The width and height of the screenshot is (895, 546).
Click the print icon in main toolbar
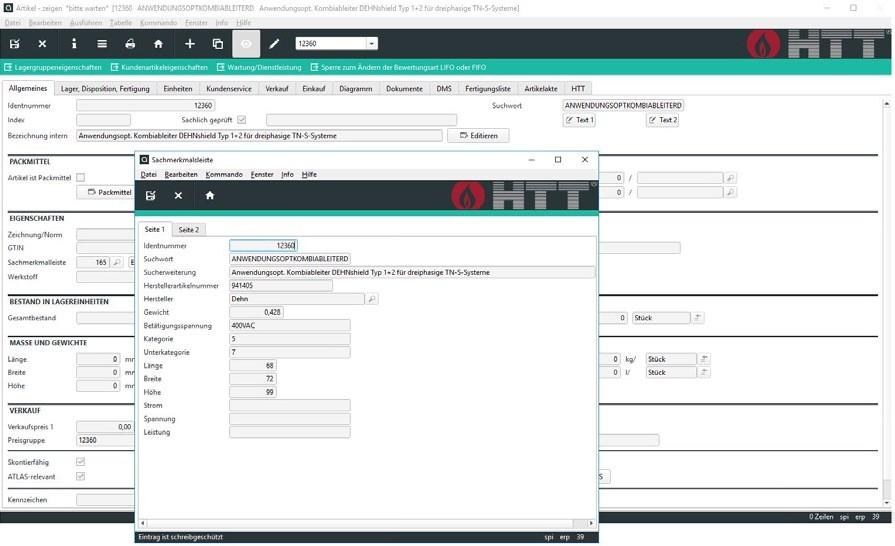pyautogui.click(x=130, y=44)
